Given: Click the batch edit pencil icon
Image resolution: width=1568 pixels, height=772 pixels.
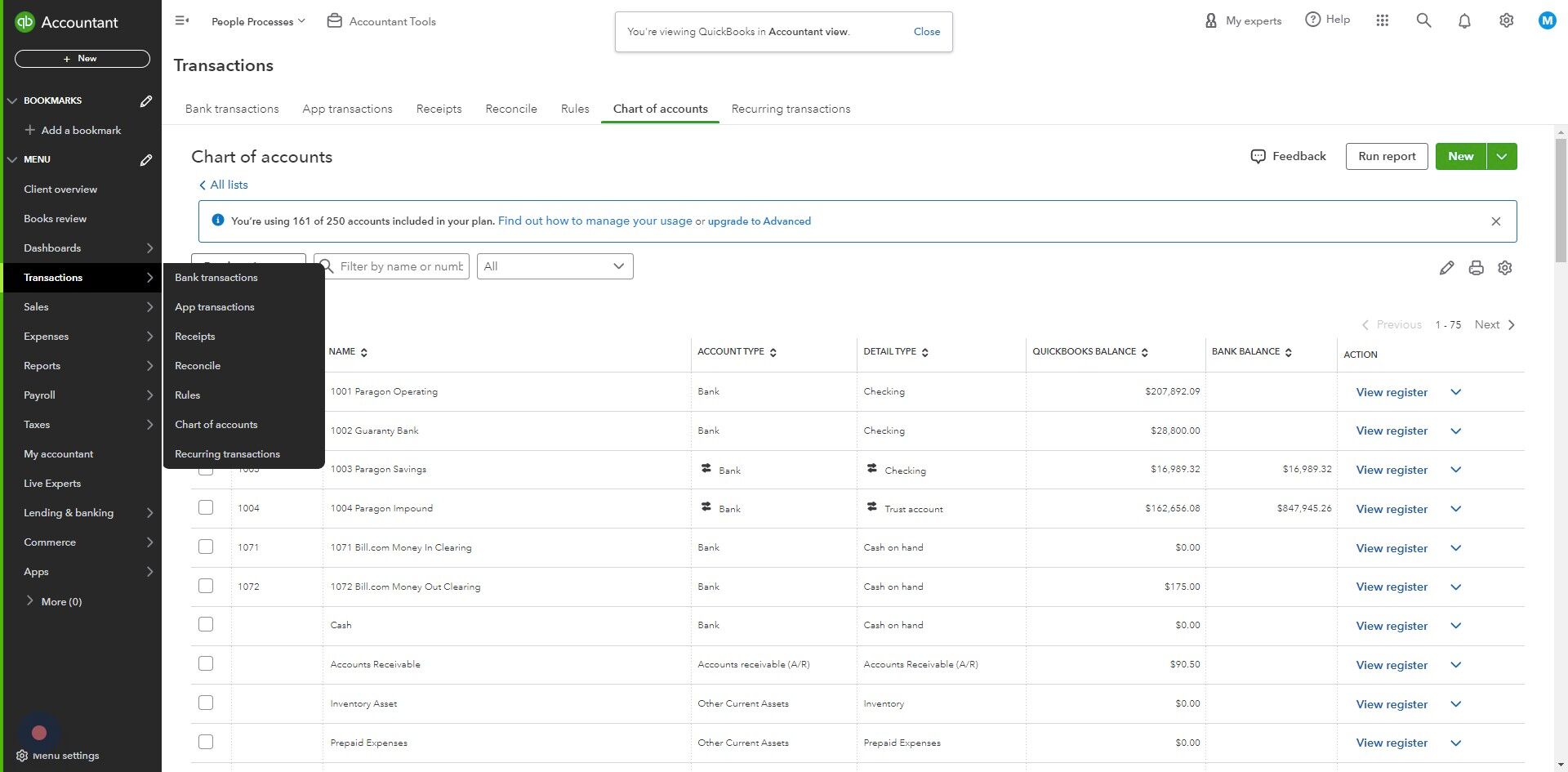Looking at the screenshot, I should (1446, 268).
